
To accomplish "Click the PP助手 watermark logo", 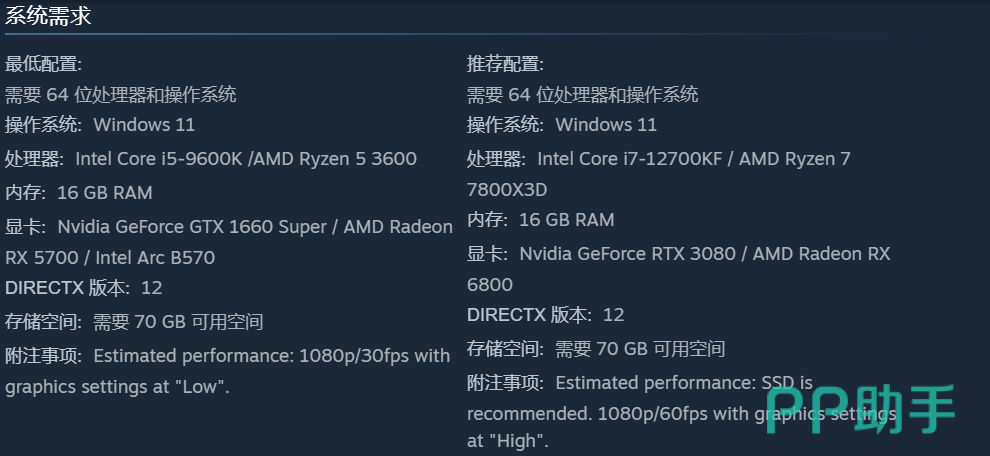I will click(861, 410).
